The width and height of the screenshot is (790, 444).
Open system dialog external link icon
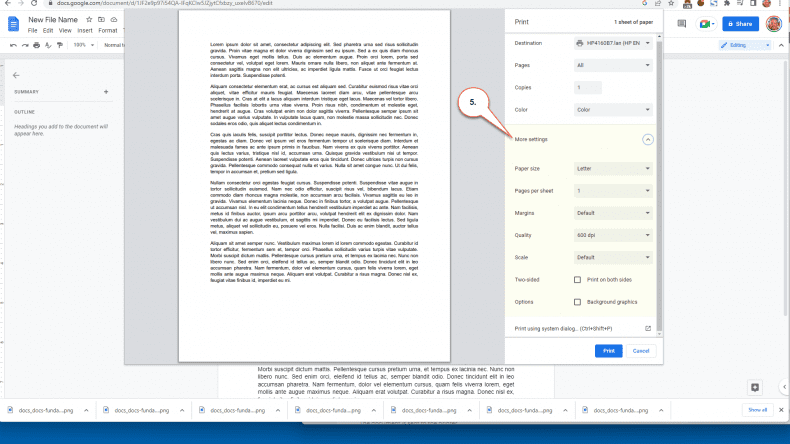648,329
